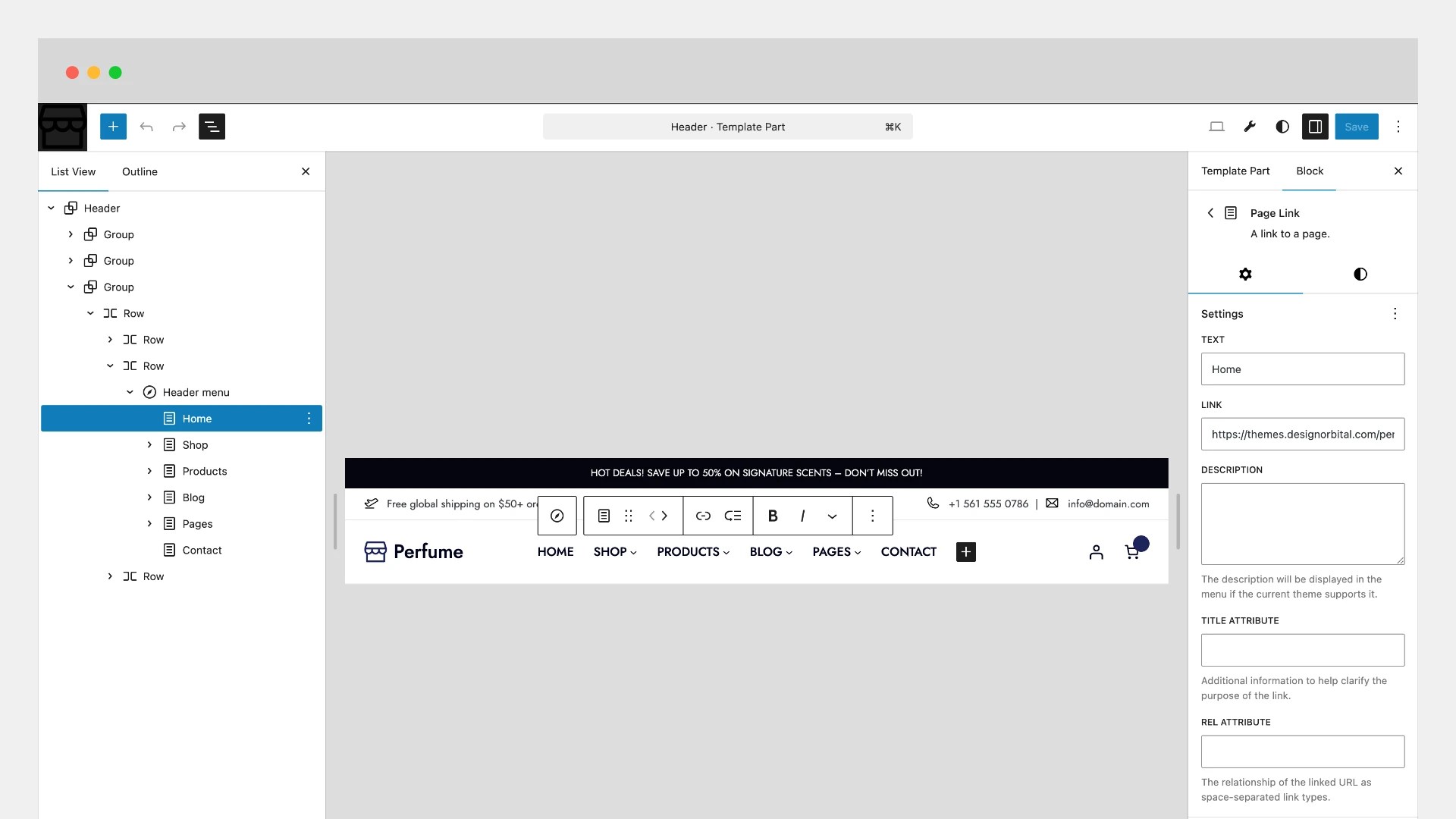Open more formatting options dropdown arrow

[832, 516]
